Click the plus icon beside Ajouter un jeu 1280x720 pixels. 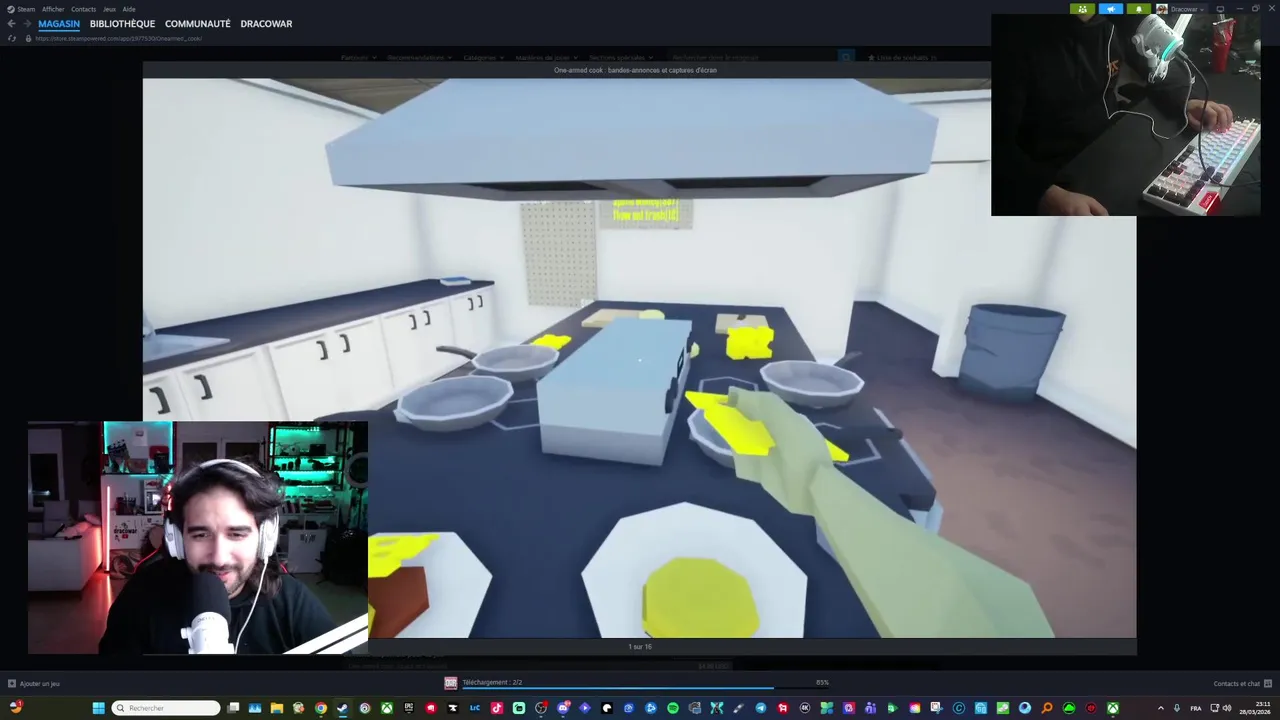tap(12, 684)
